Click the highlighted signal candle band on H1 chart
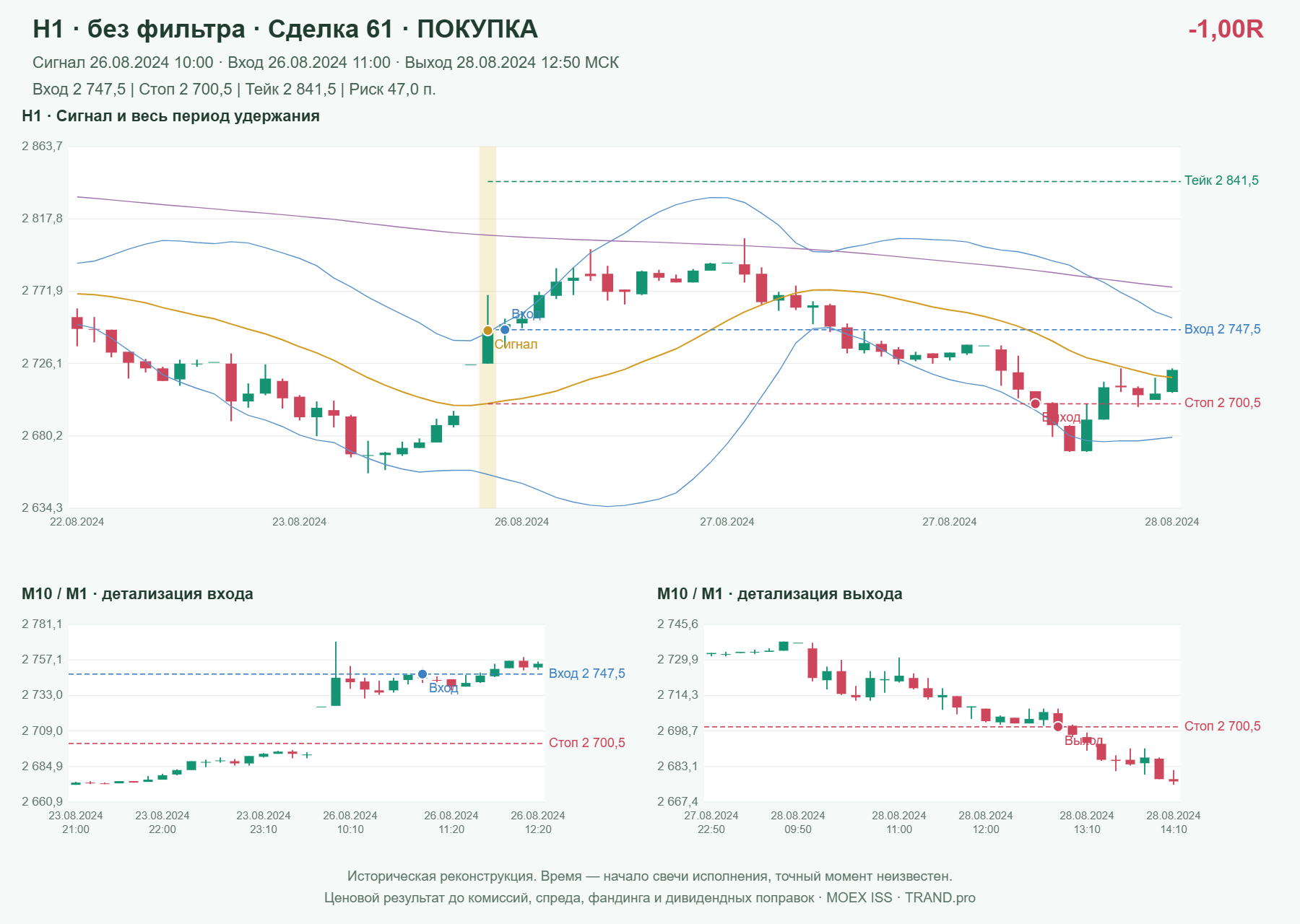The width and height of the screenshot is (1300, 924). click(x=487, y=327)
